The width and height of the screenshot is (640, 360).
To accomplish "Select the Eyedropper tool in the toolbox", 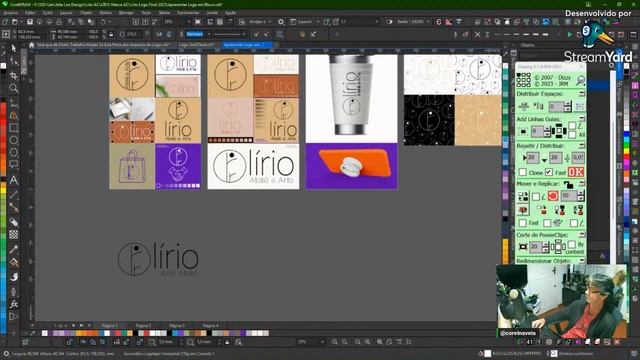I will coord(13,249).
